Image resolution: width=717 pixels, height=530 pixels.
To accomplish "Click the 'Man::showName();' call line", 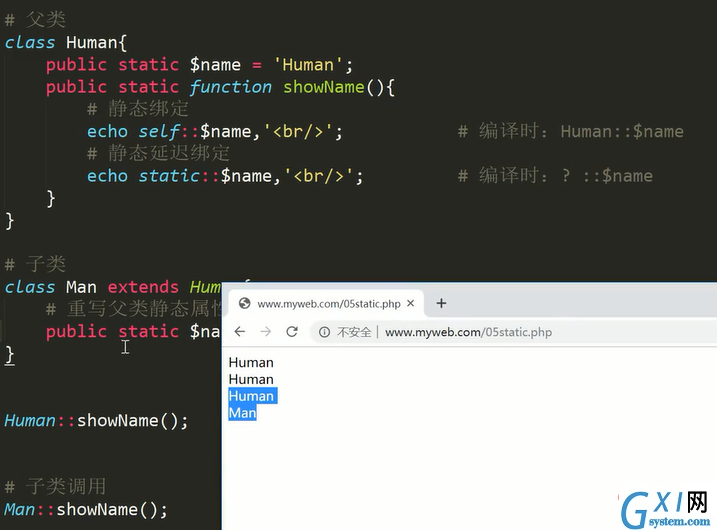I will click(x=86, y=509).
